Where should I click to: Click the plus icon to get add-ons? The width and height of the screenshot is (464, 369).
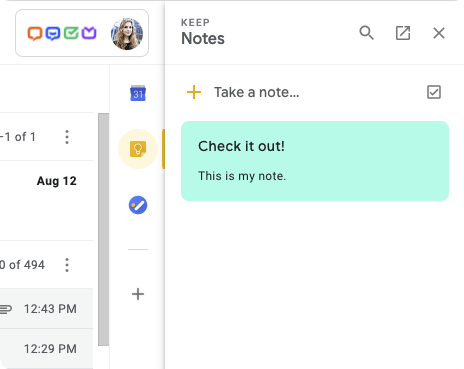coord(138,294)
